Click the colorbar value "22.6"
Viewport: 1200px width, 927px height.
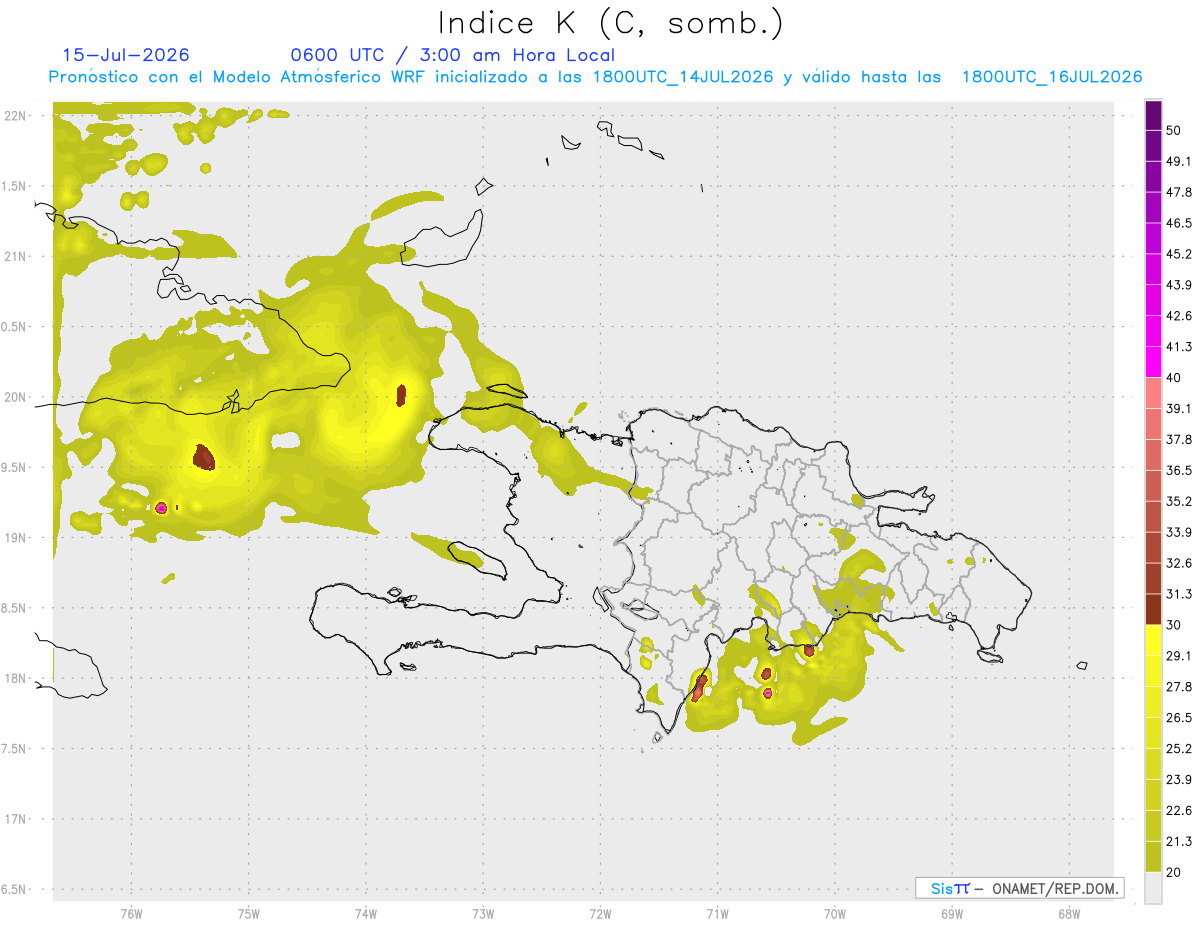coord(1179,811)
